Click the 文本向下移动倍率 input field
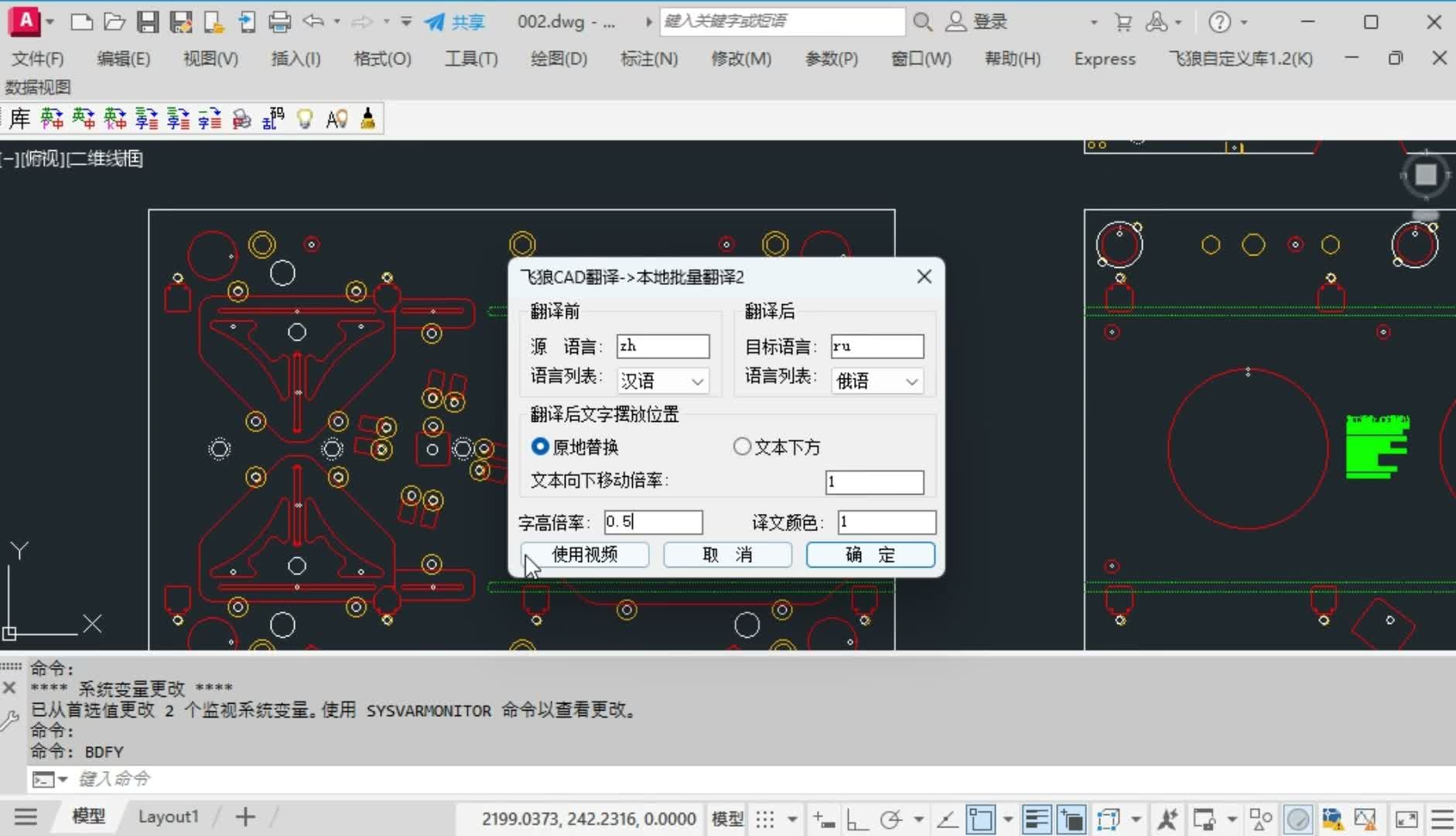 click(x=875, y=482)
